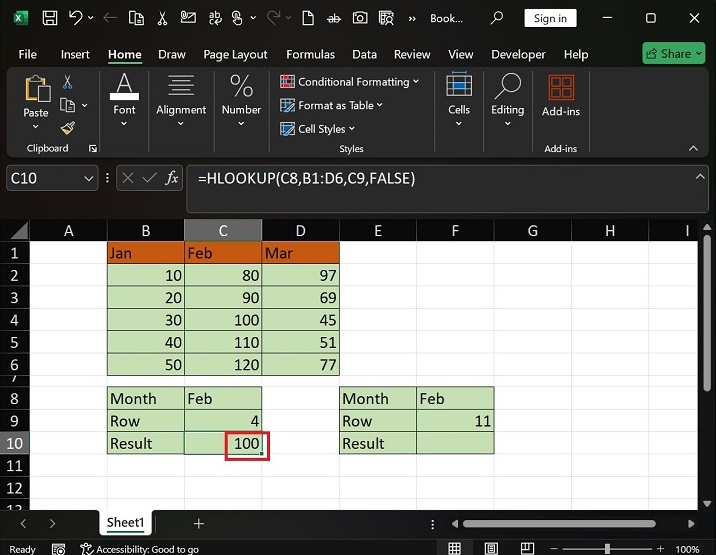716x555 pixels.
Task: Add a new sheet with plus button
Action: [199, 523]
